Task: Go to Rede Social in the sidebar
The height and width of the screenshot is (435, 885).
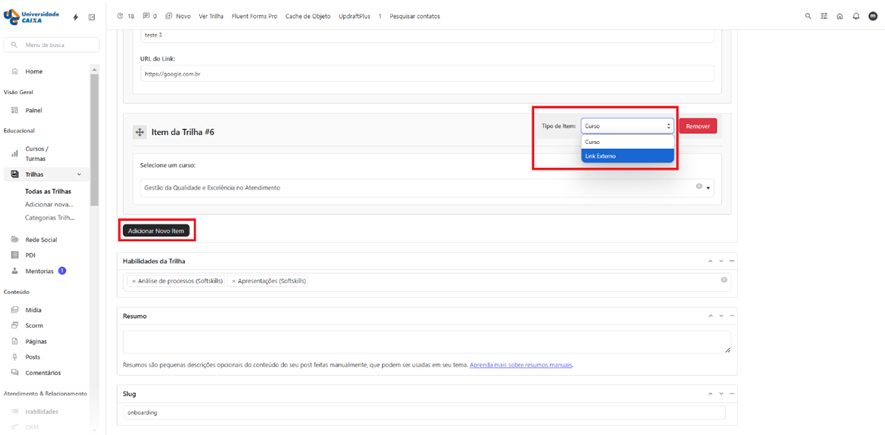Action: pos(41,240)
